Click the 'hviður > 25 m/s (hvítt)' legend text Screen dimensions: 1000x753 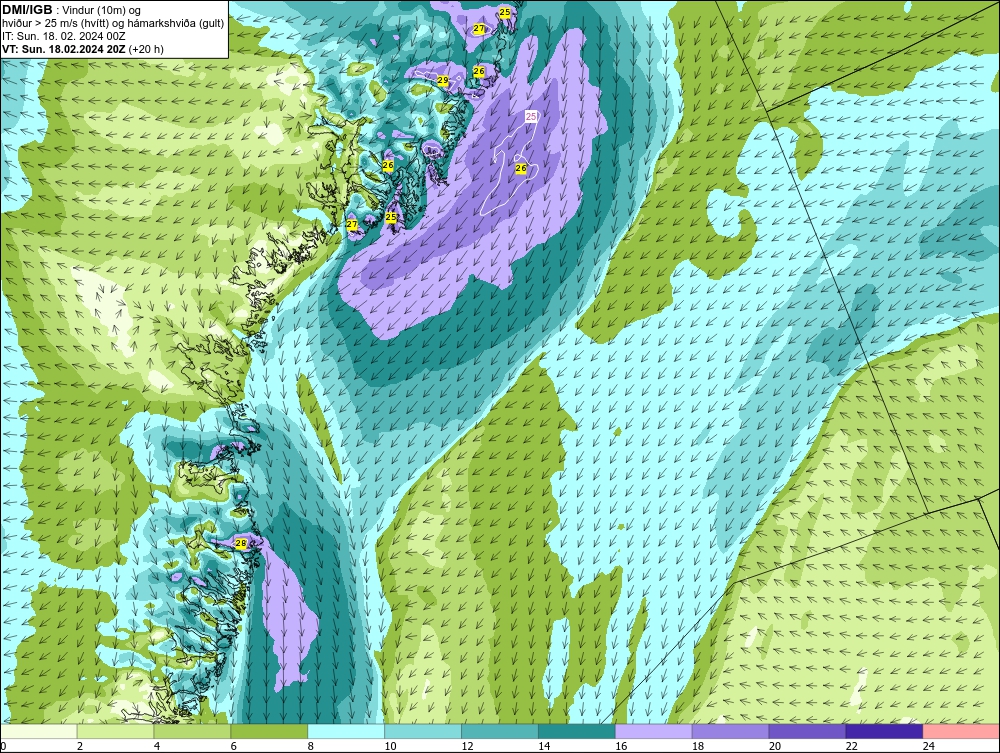pyautogui.click(x=55, y=24)
